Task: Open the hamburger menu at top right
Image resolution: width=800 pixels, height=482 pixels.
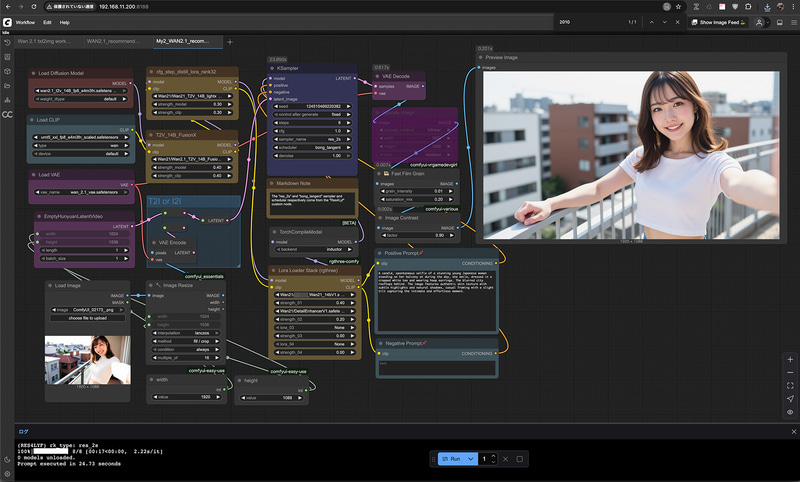Action: pyautogui.click(x=794, y=22)
